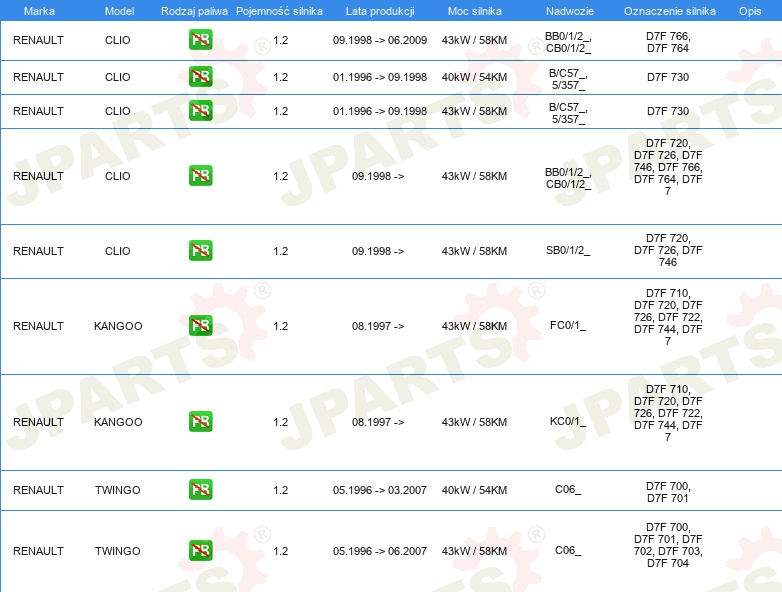Click 09.1998 -> date in SB0/1/2_ row
Viewport: 782px width, 592px height.
tap(378, 251)
